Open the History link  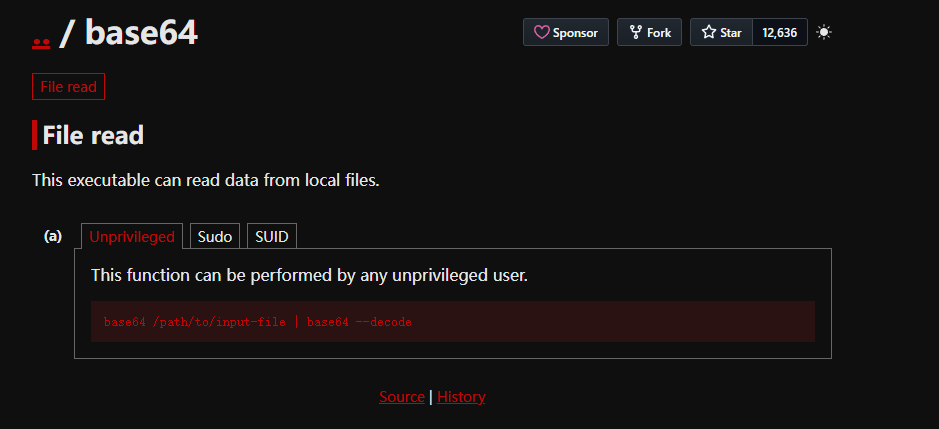pos(461,397)
